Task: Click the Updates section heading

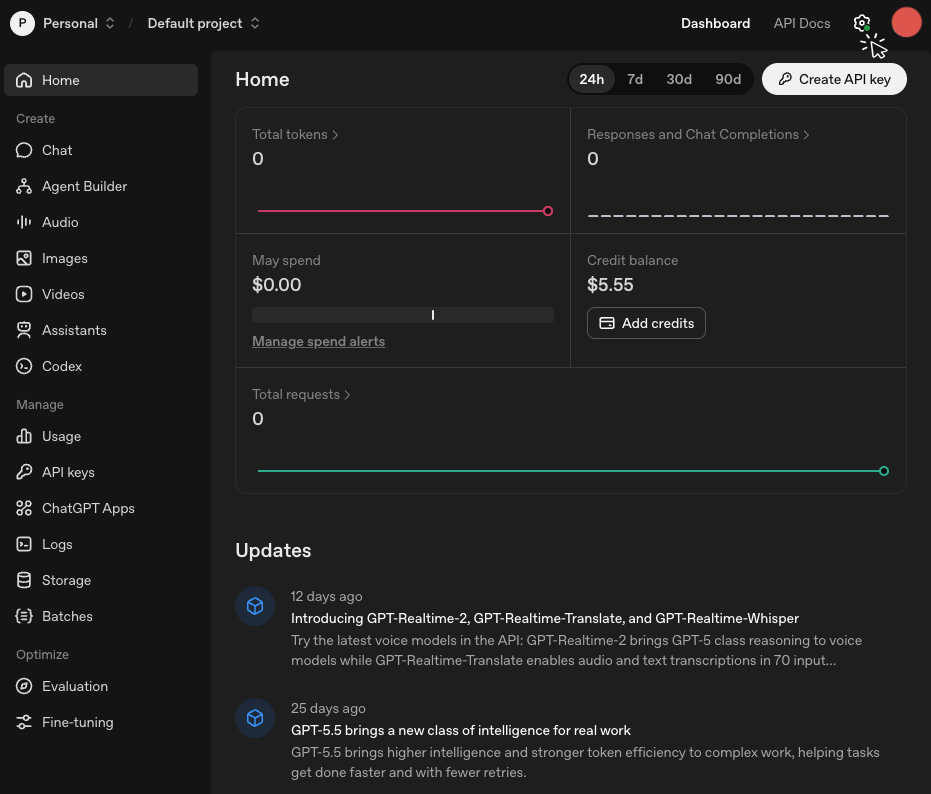Action: click(x=273, y=551)
